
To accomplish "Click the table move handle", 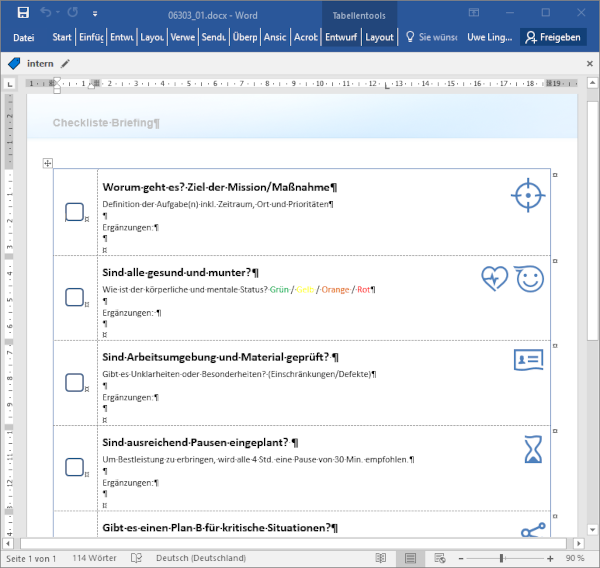I will (48, 163).
